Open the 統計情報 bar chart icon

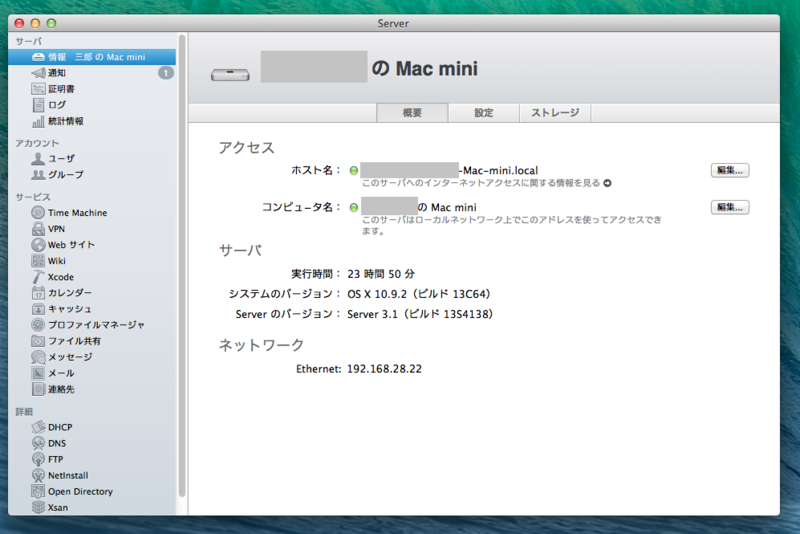[x=38, y=121]
